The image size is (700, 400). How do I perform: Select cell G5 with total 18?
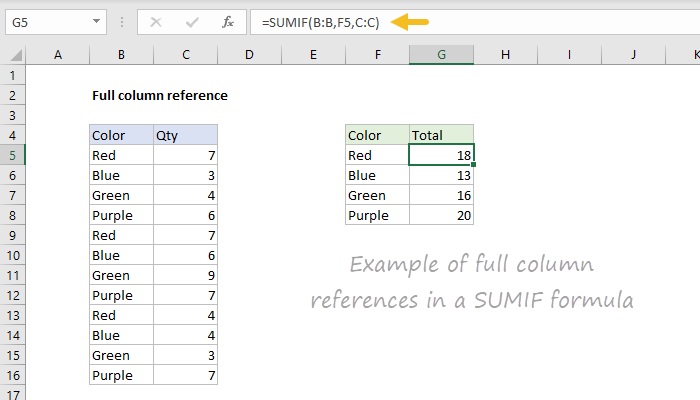441,155
